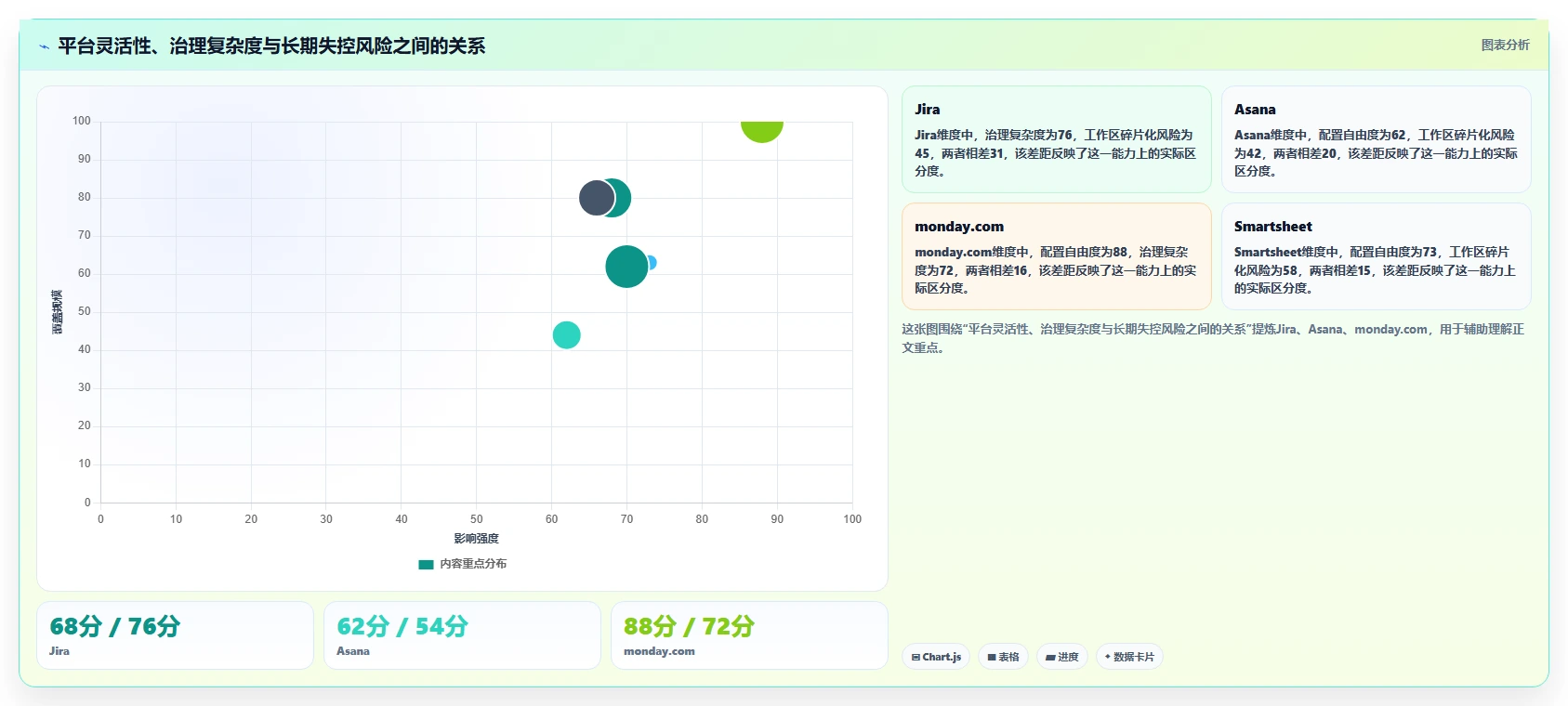Click the 62分 / 54分 Asana score
The height and width of the screenshot is (706, 1568).
click(402, 626)
